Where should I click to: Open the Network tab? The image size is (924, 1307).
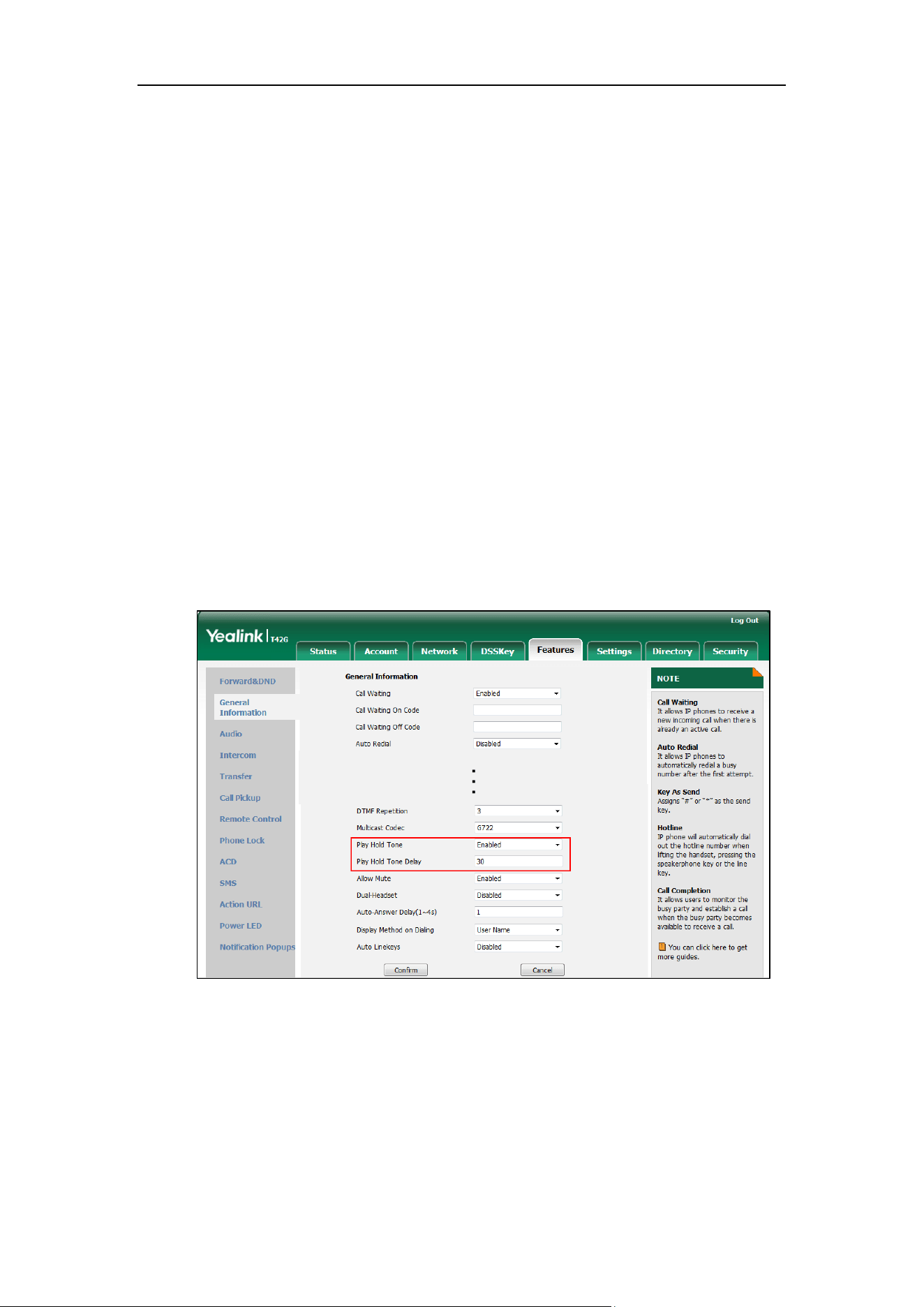439,651
